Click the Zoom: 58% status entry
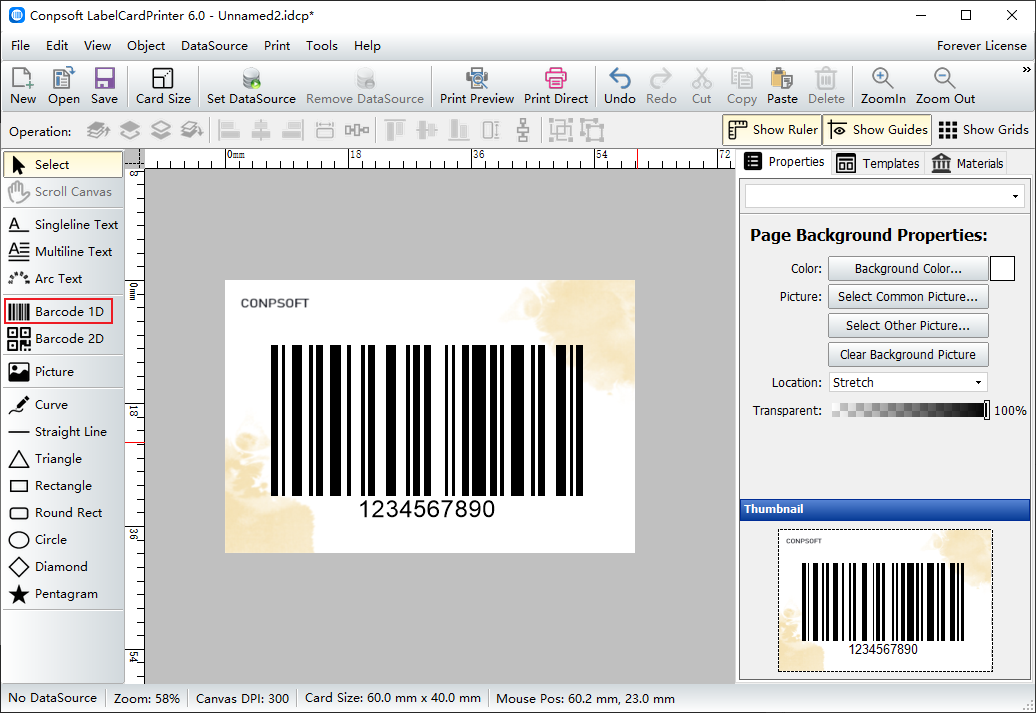The image size is (1036, 713). pos(147,698)
